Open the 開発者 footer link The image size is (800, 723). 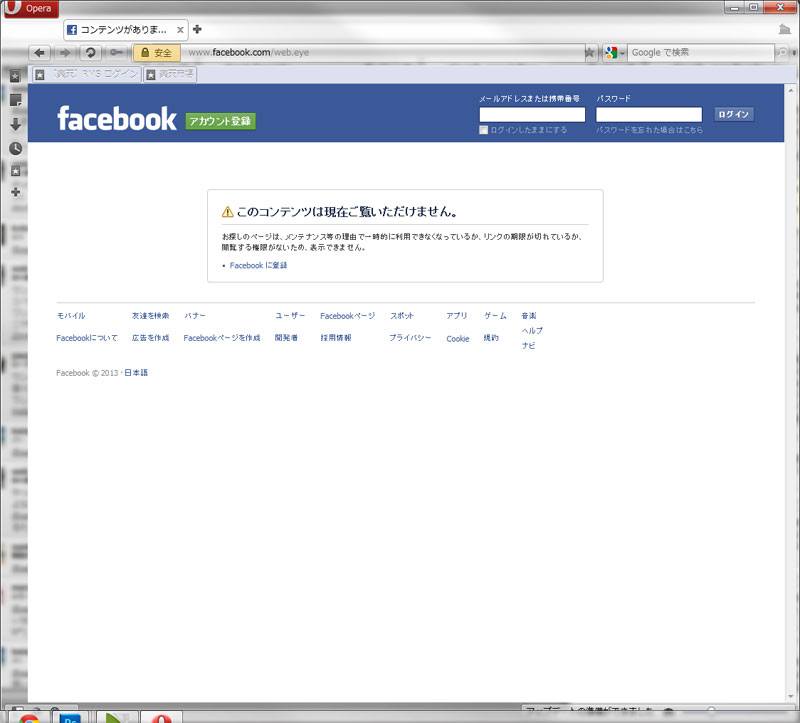[286, 338]
